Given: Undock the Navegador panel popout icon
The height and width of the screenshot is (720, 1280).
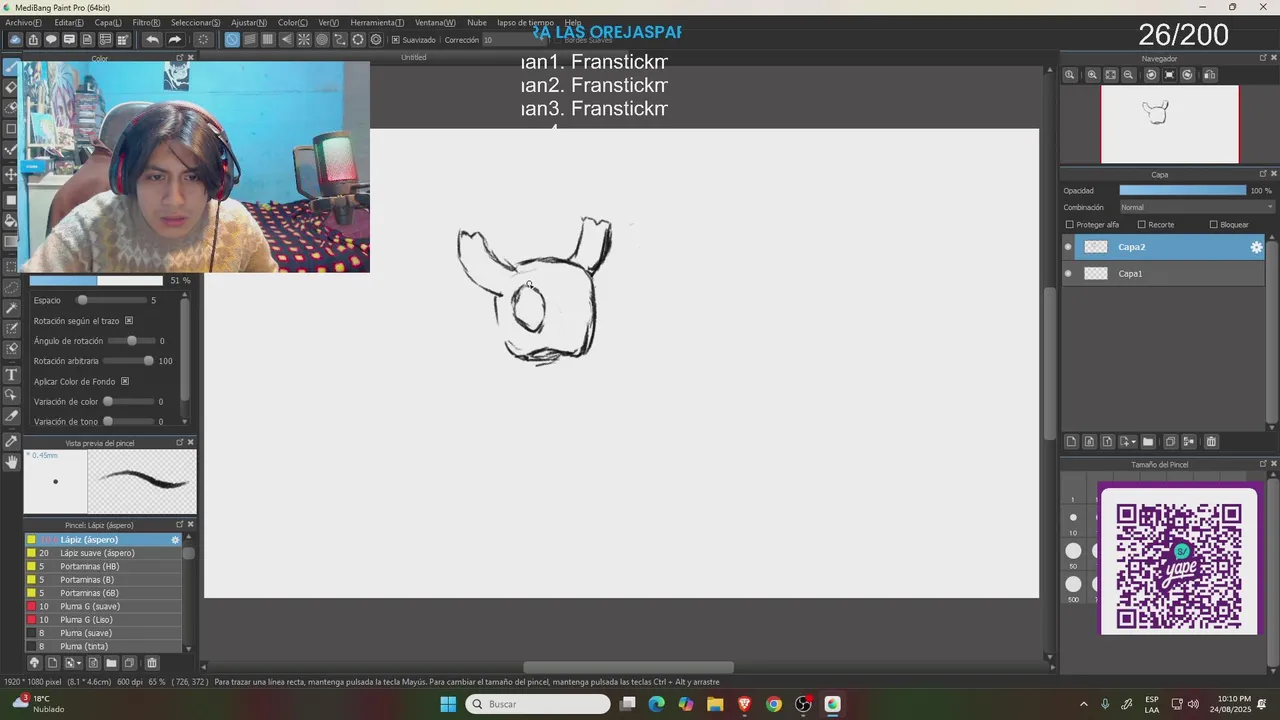Looking at the screenshot, I should 1263,58.
